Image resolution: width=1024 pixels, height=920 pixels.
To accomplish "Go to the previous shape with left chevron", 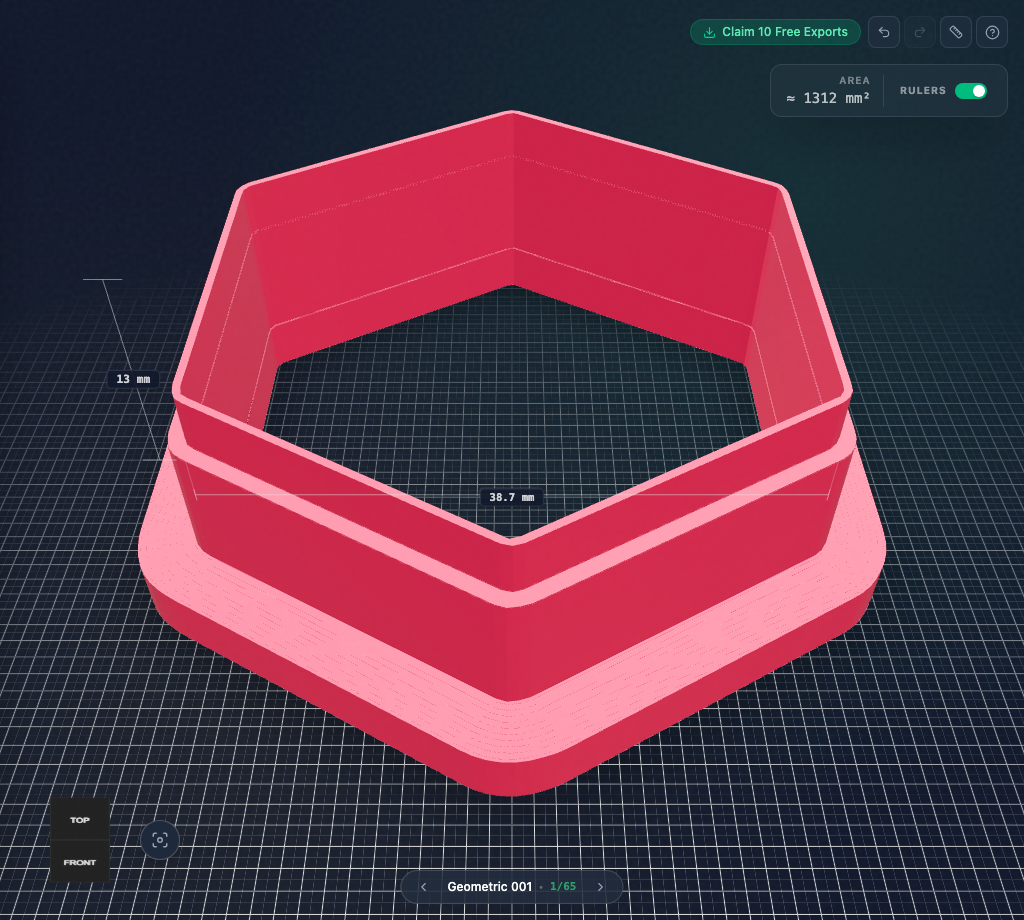I will 423,887.
